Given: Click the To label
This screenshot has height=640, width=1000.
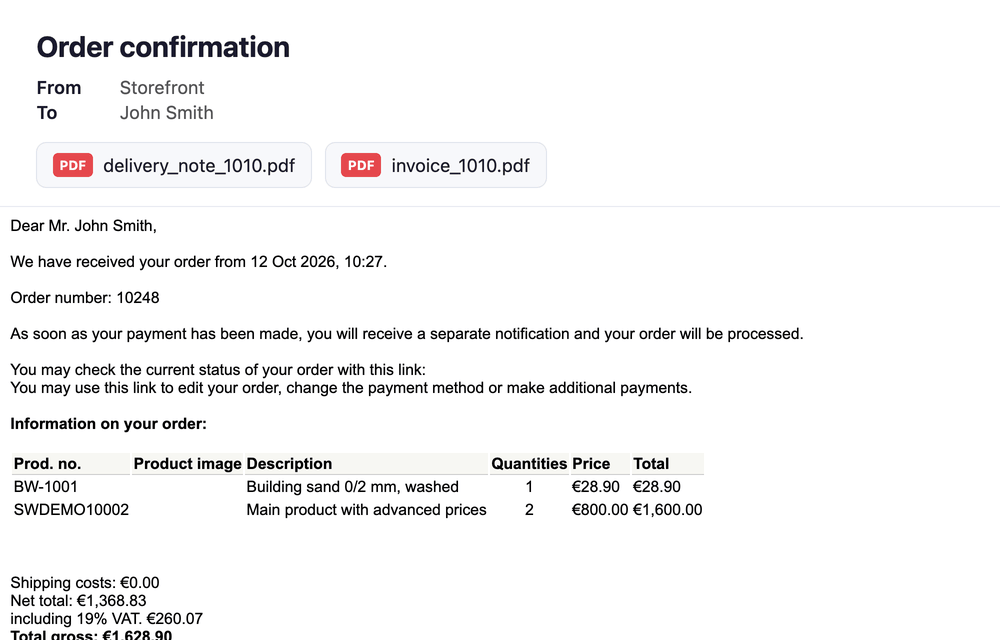Looking at the screenshot, I should (x=47, y=113).
